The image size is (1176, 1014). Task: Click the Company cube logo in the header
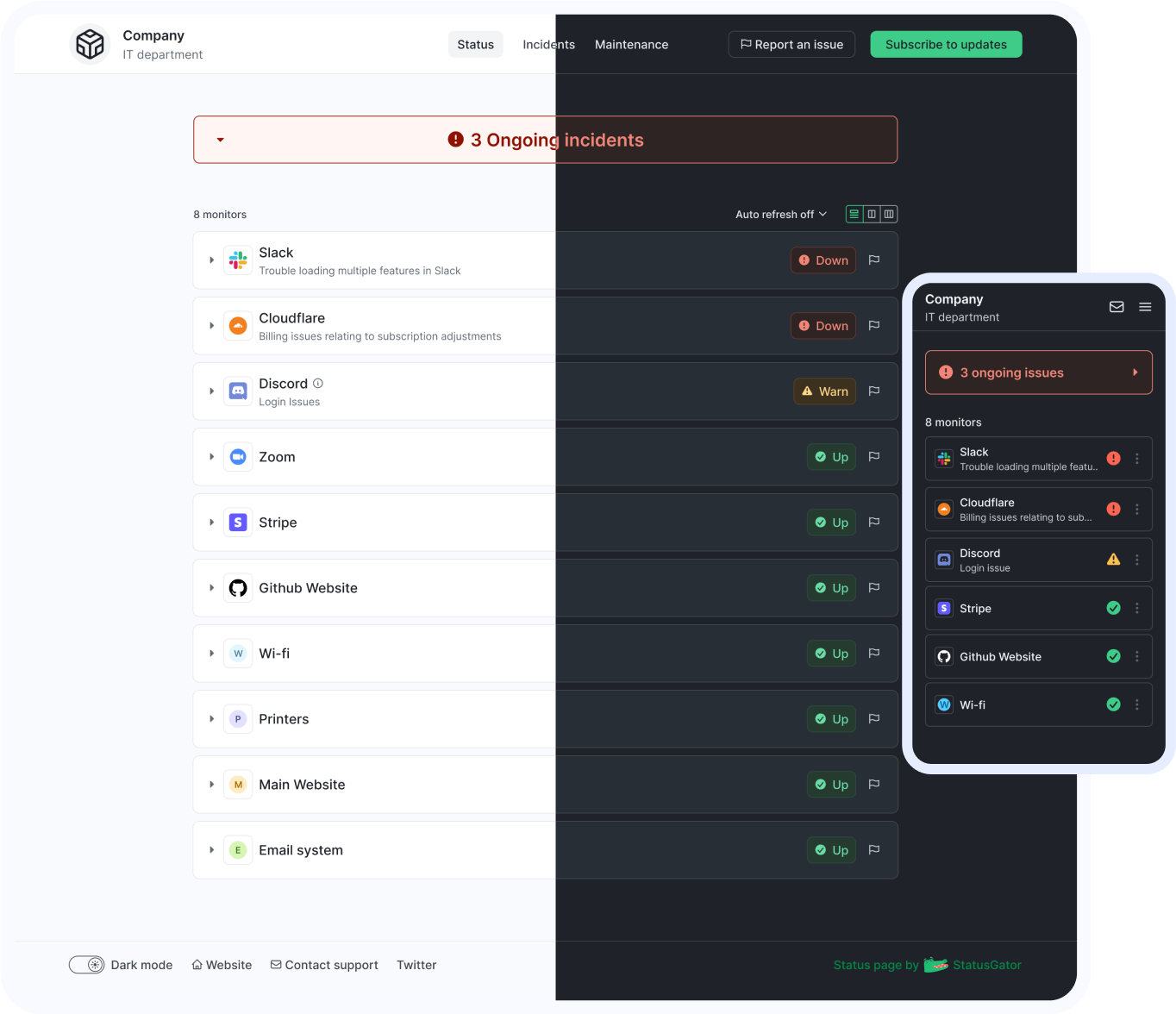click(x=90, y=44)
